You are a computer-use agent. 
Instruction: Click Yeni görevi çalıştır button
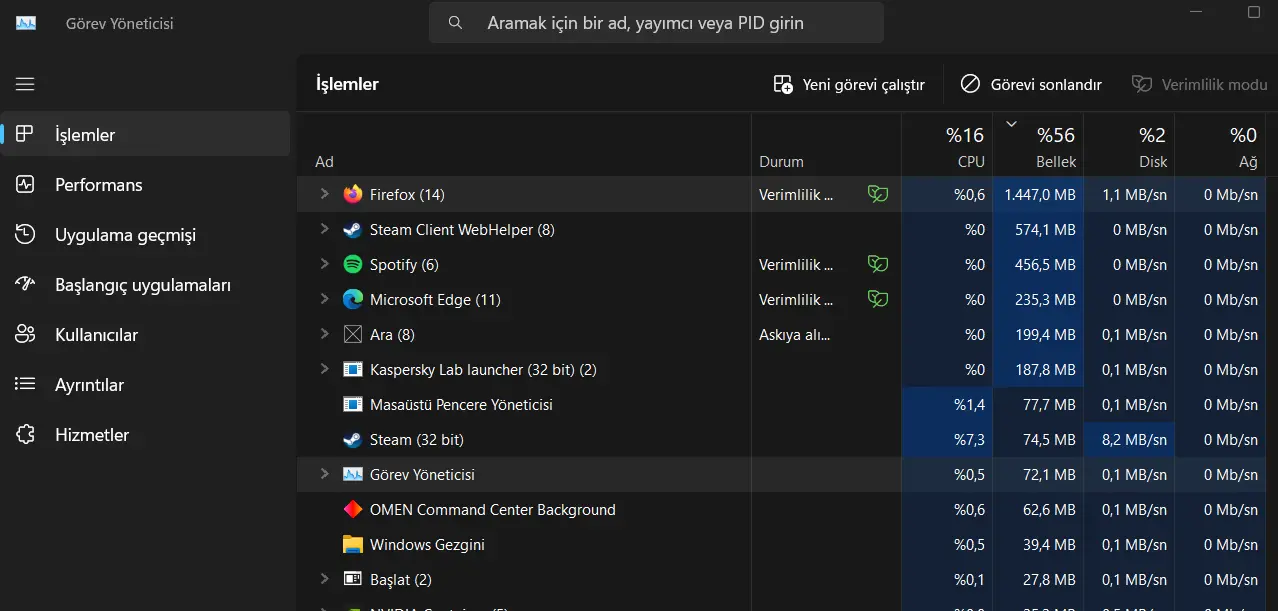pyautogui.click(x=849, y=85)
